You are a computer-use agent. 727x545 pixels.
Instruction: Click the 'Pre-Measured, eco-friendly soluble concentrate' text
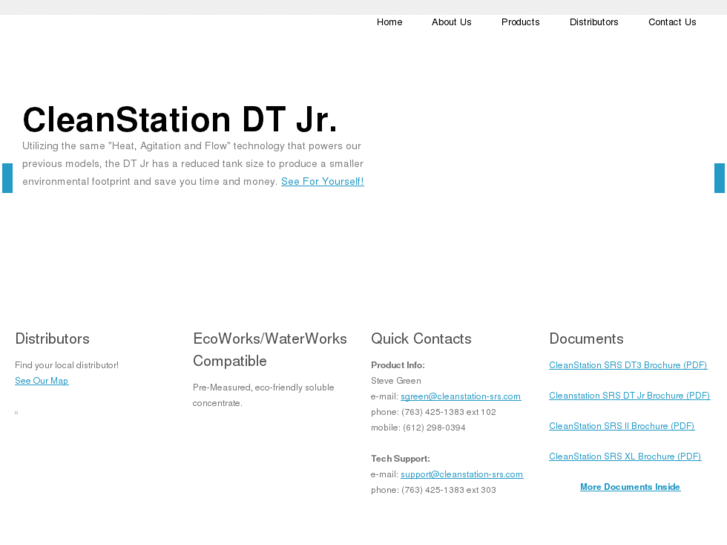point(263,395)
